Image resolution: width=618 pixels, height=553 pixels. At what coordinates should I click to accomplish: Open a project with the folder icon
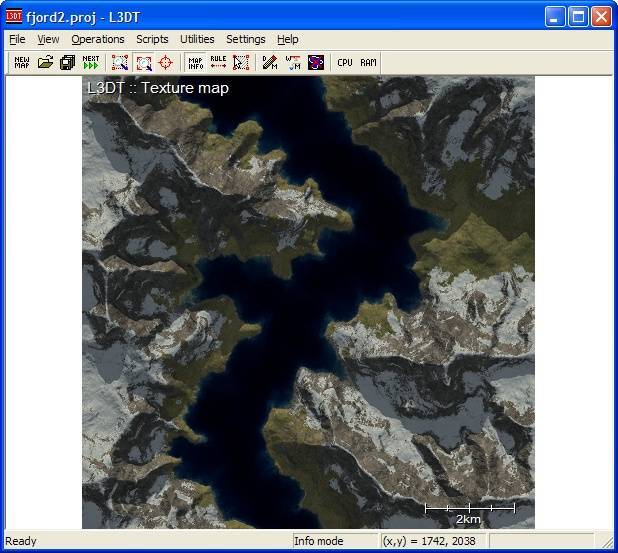(x=45, y=62)
